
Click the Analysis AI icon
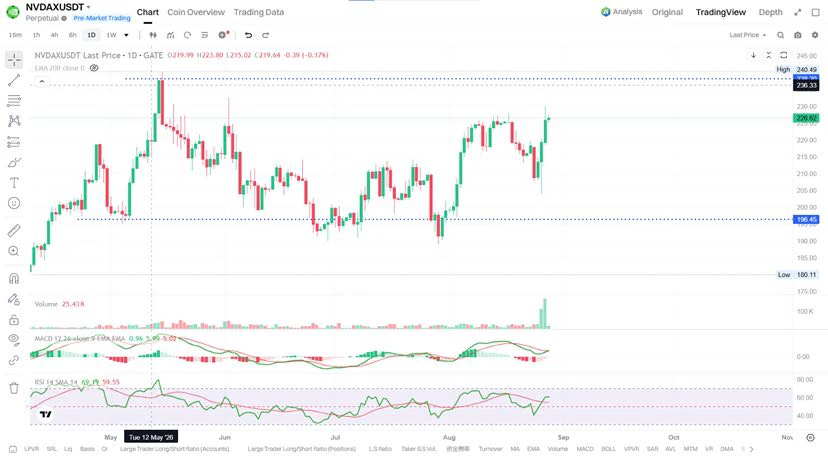606,12
